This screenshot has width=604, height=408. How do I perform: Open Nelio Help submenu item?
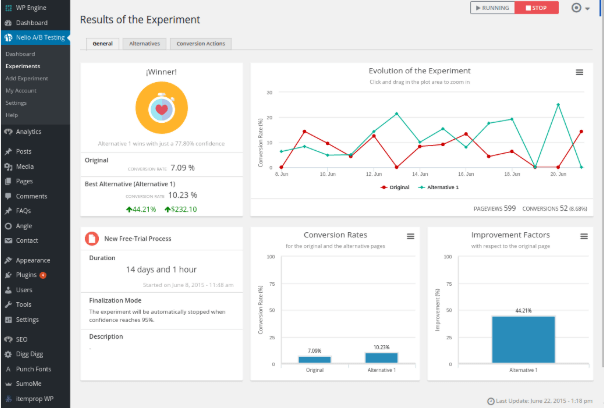[x=12, y=115]
